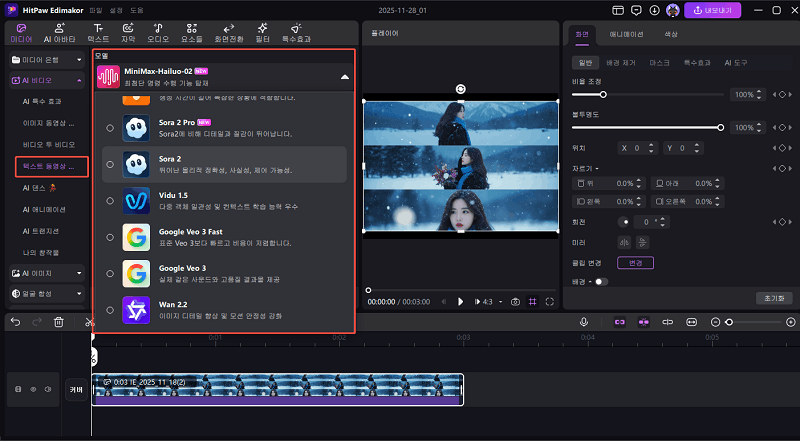Expand the 얼굴 합성 section
800x441 pixels.
[47, 294]
